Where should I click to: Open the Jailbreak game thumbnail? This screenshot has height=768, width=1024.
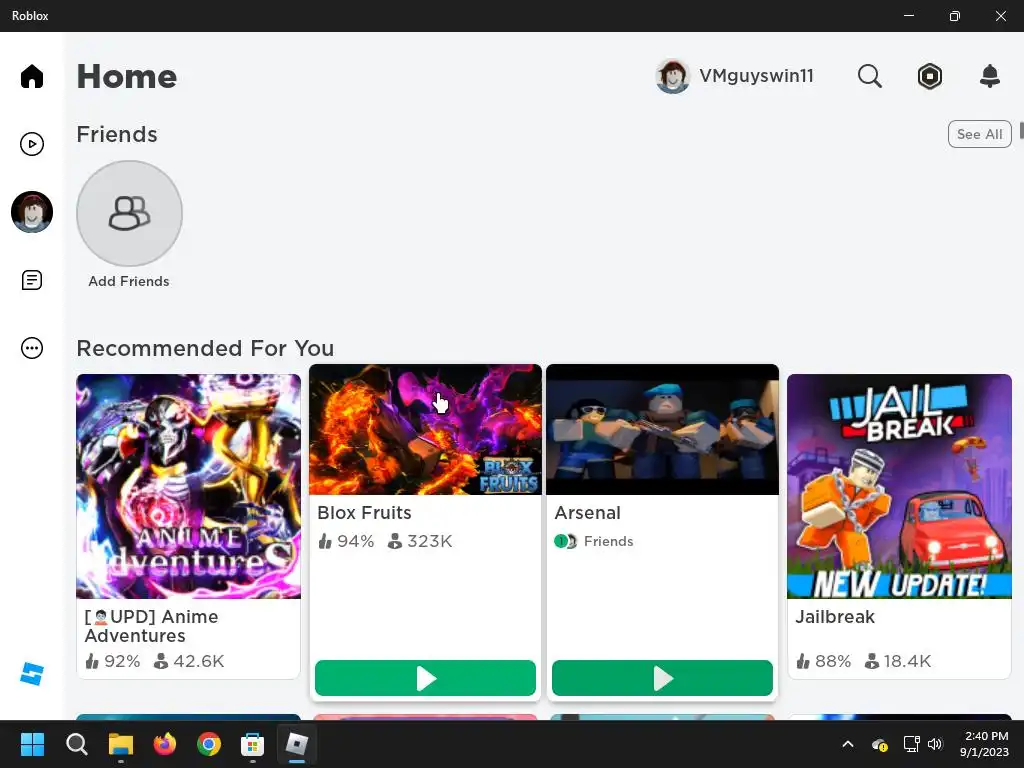point(899,486)
